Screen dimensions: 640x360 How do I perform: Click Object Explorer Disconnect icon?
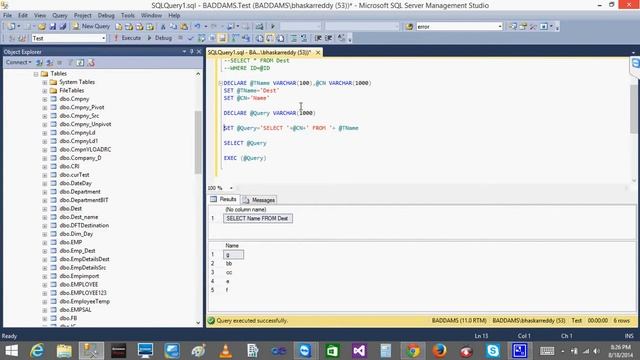click(x=49, y=62)
